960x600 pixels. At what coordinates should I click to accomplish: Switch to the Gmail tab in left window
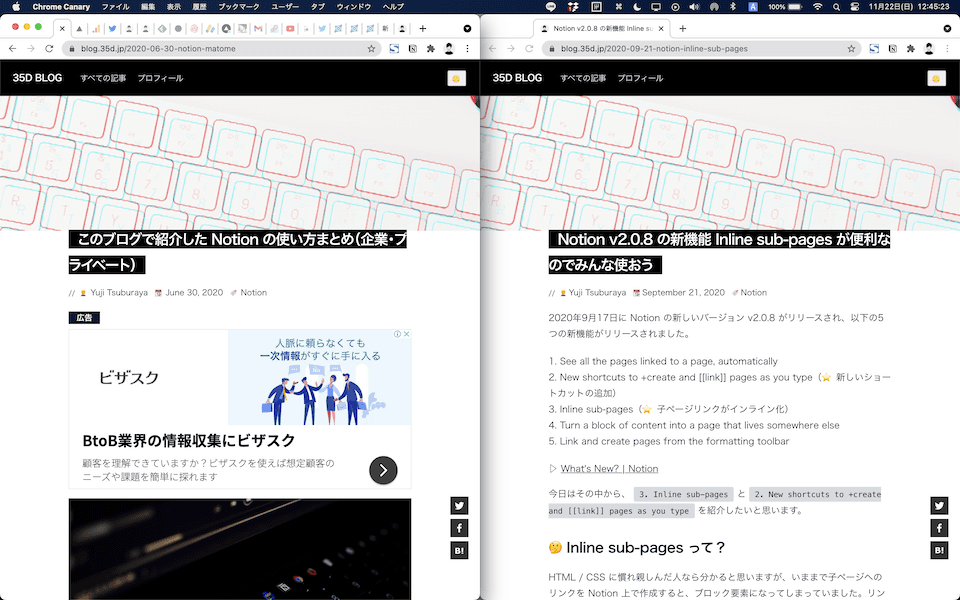[x=258, y=28]
